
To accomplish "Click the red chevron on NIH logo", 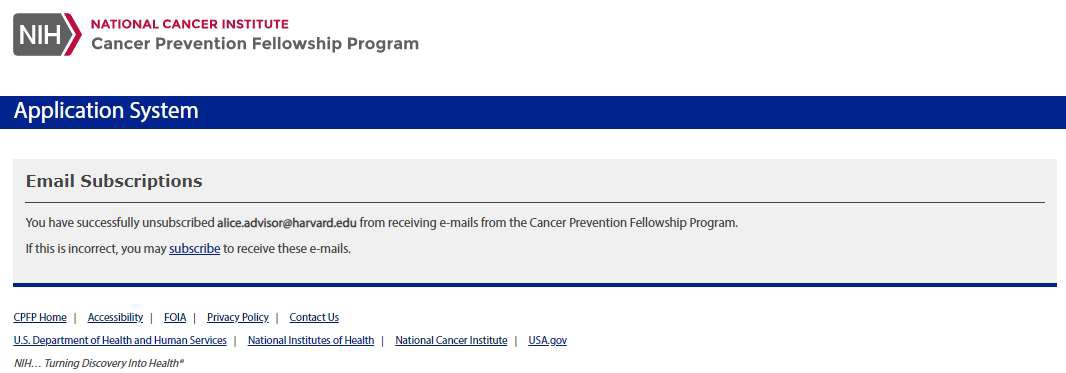I will coord(75,35).
